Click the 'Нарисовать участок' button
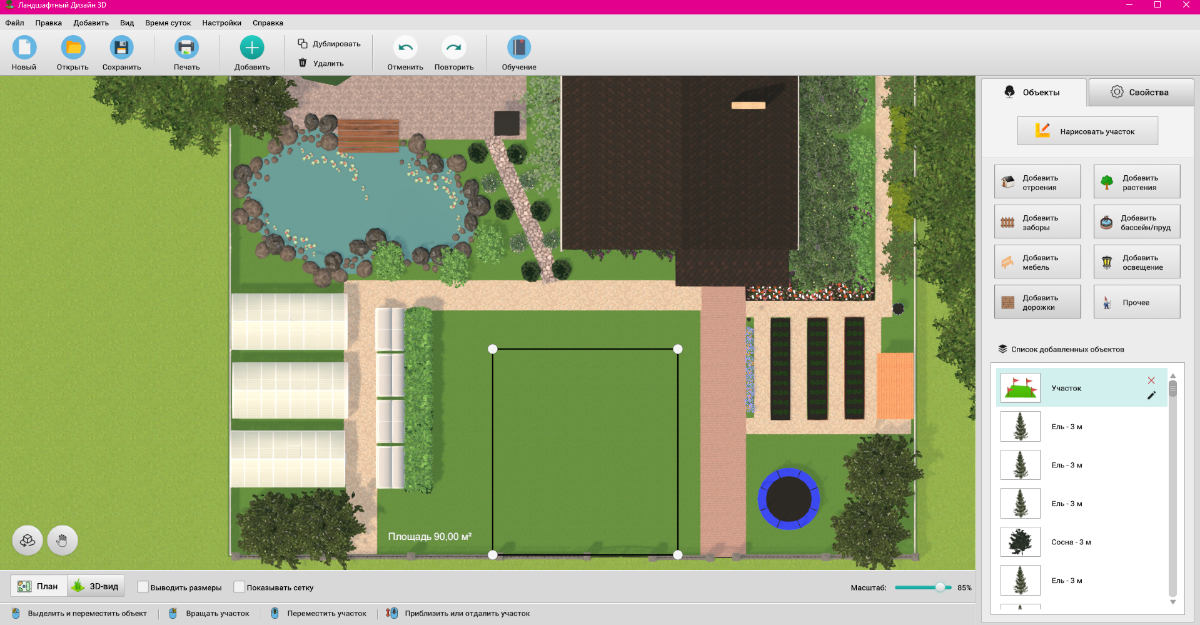 [1087, 130]
